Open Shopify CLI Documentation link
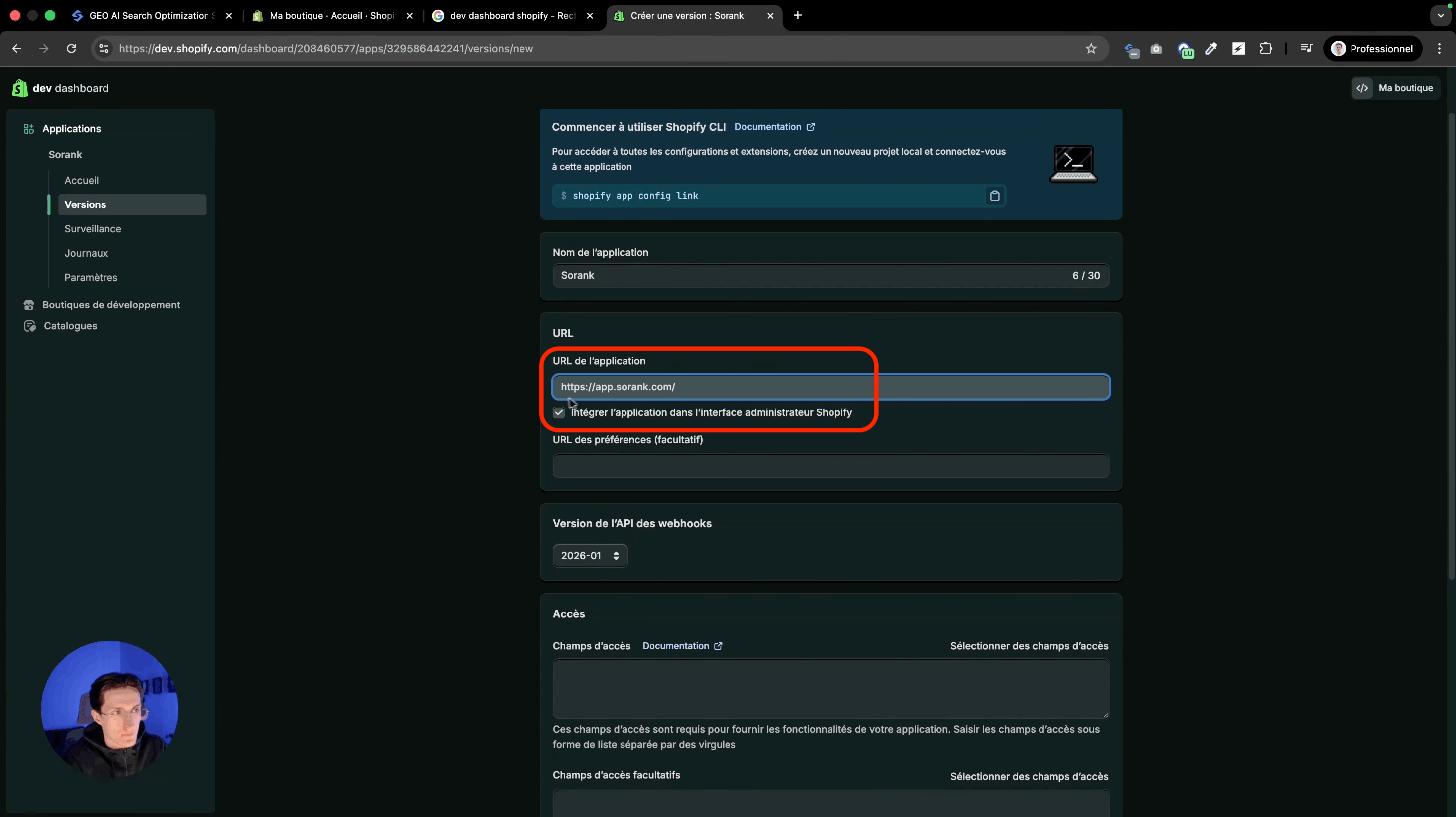This screenshot has width=1456, height=817. click(x=774, y=127)
